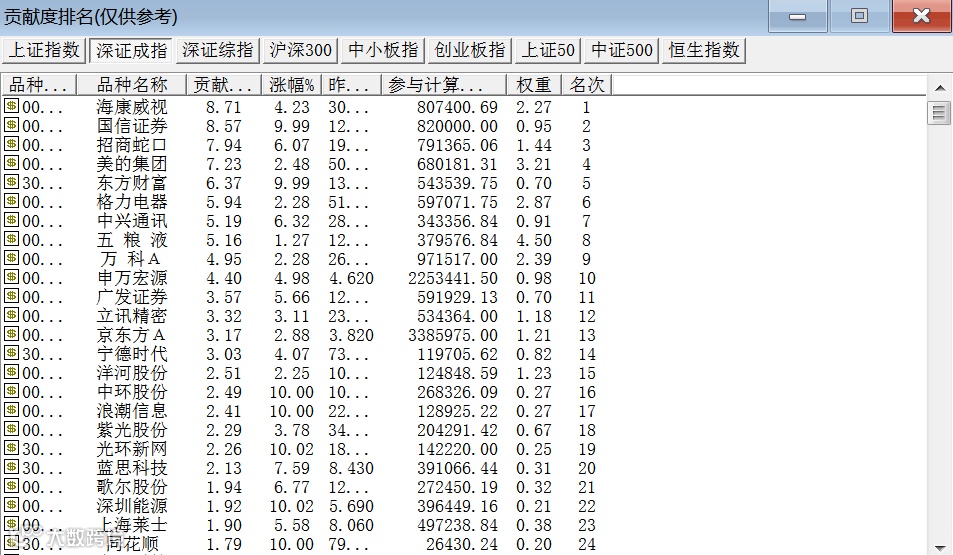The width and height of the screenshot is (953, 555).
Task: Click the stock icon beside 格力电器
Action: (x=12, y=201)
